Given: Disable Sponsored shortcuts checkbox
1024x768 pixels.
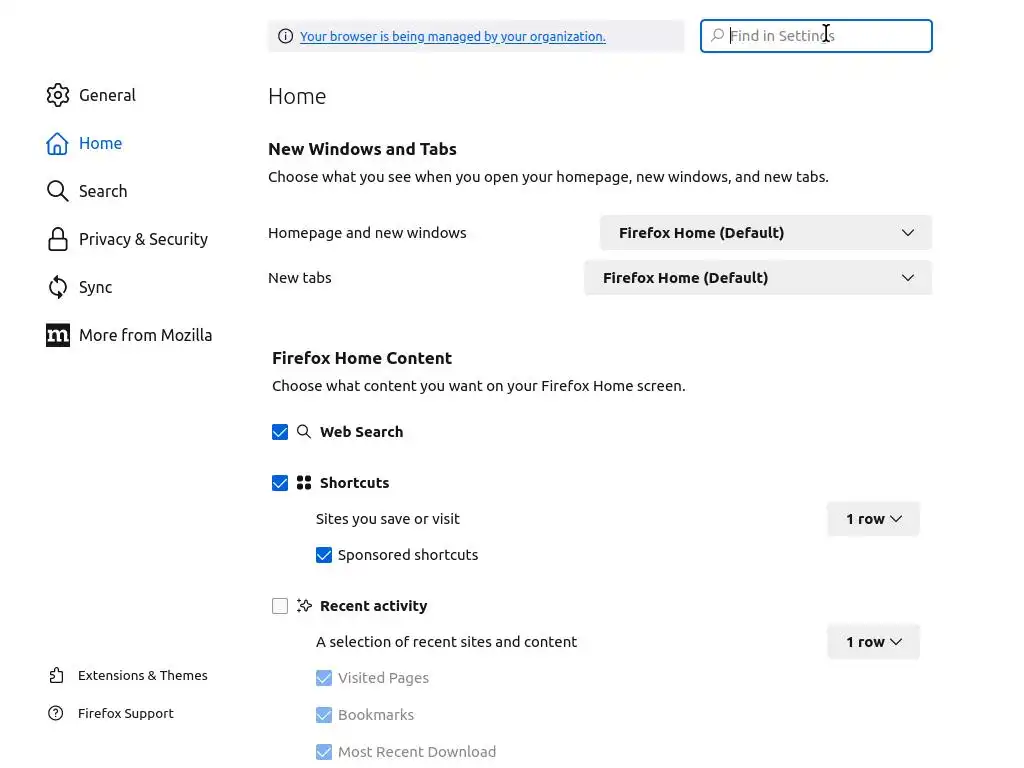Looking at the screenshot, I should pos(324,555).
